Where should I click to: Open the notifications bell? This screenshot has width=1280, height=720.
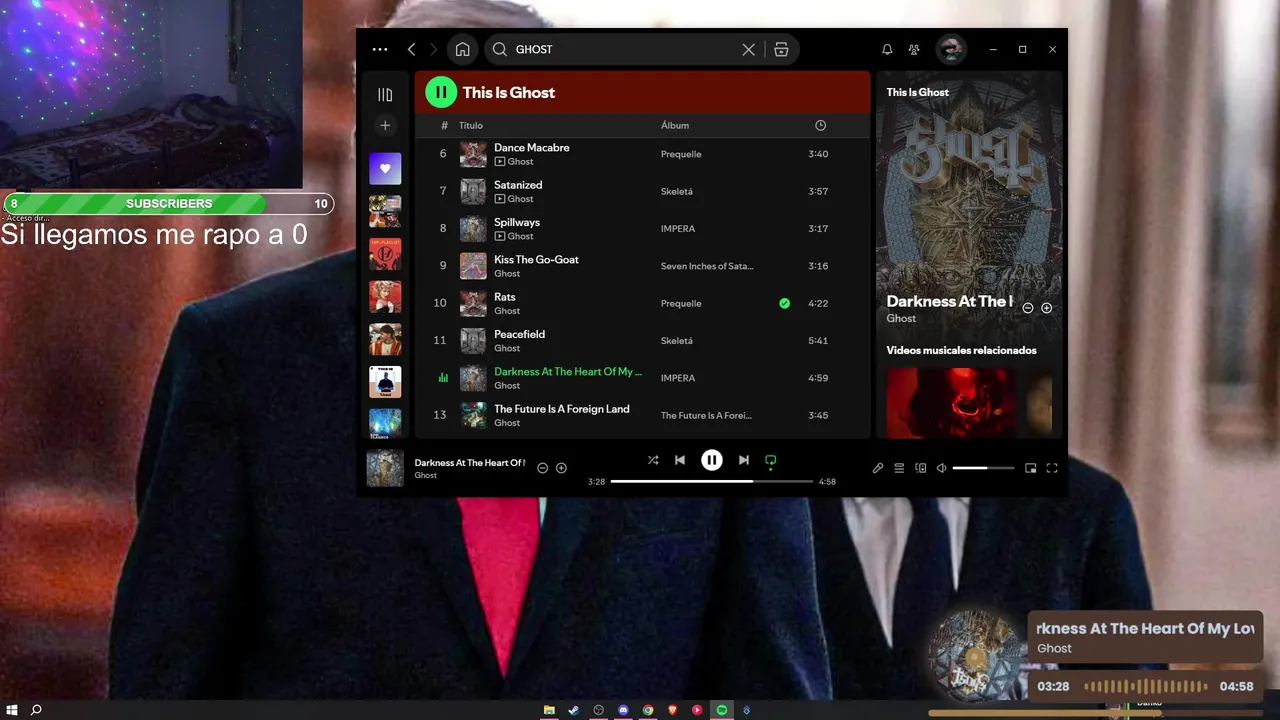tap(887, 49)
